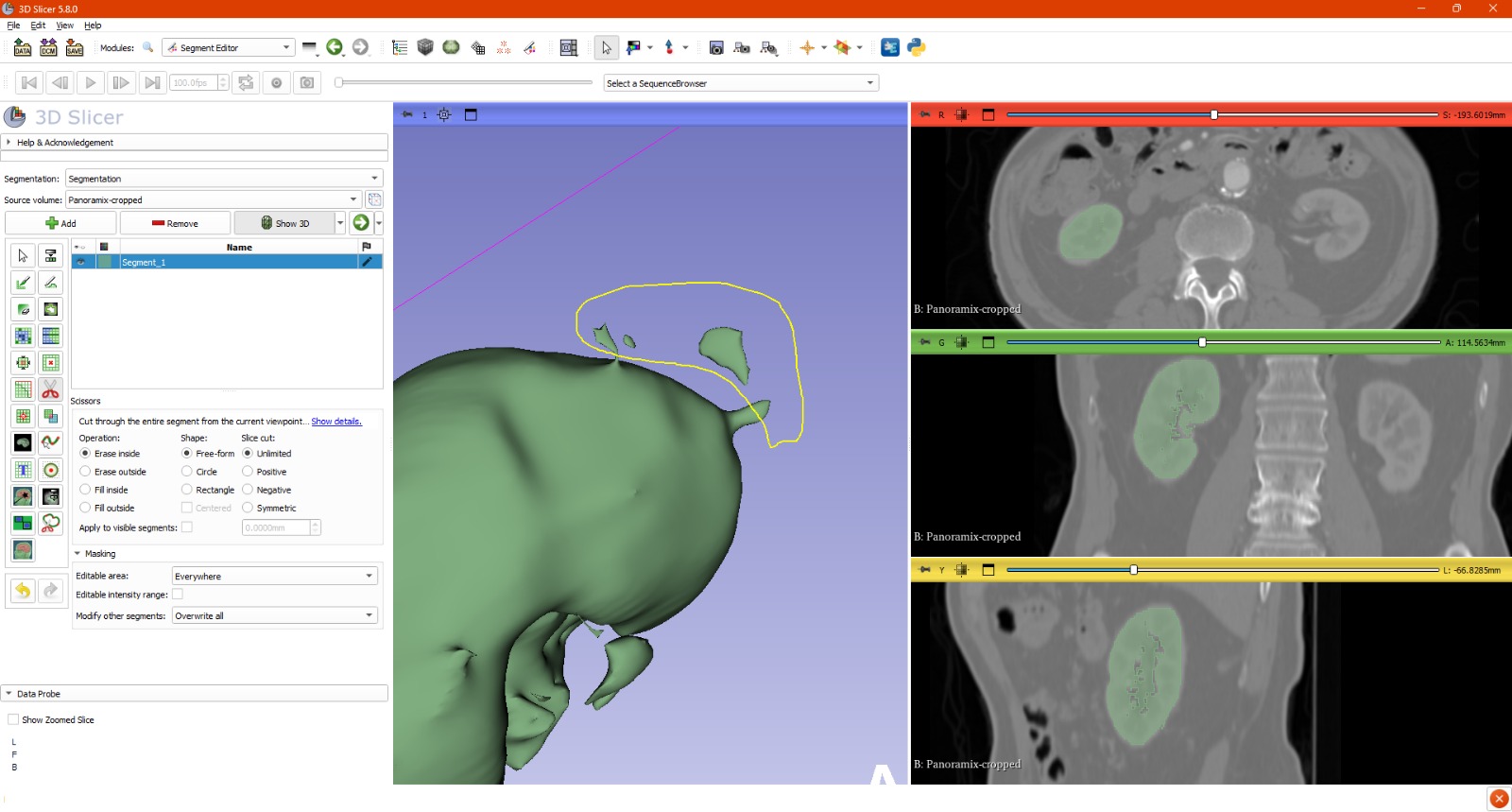Open the Select a SequenceBrowser dropdown
This screenshot has width=1512, height=812.
[x=742, y=83]
